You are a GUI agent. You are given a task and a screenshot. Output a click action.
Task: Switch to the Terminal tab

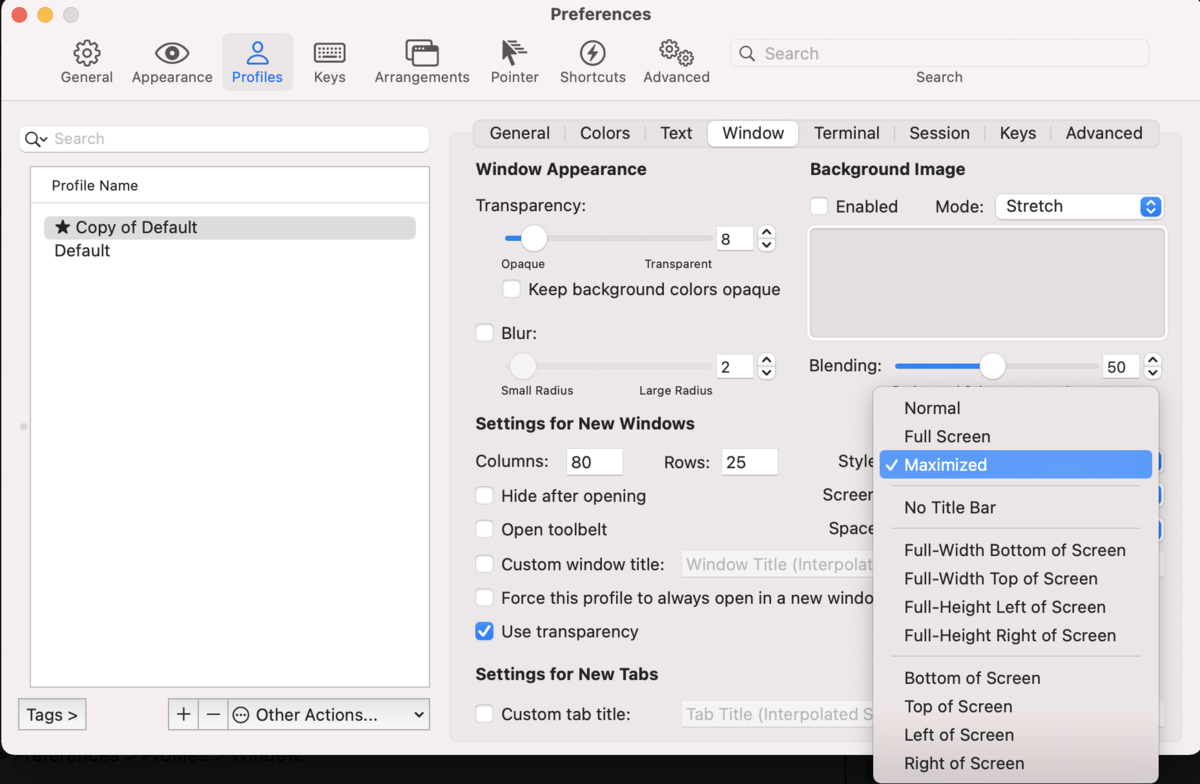847,133
